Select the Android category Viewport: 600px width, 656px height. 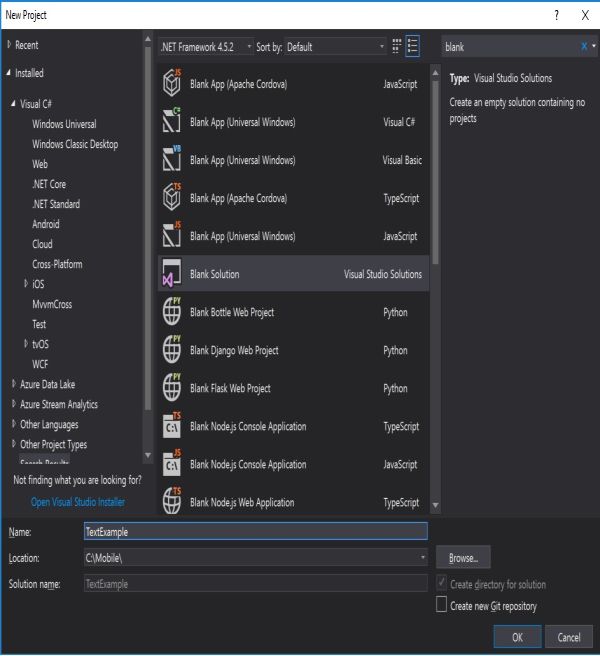point(46,224)
